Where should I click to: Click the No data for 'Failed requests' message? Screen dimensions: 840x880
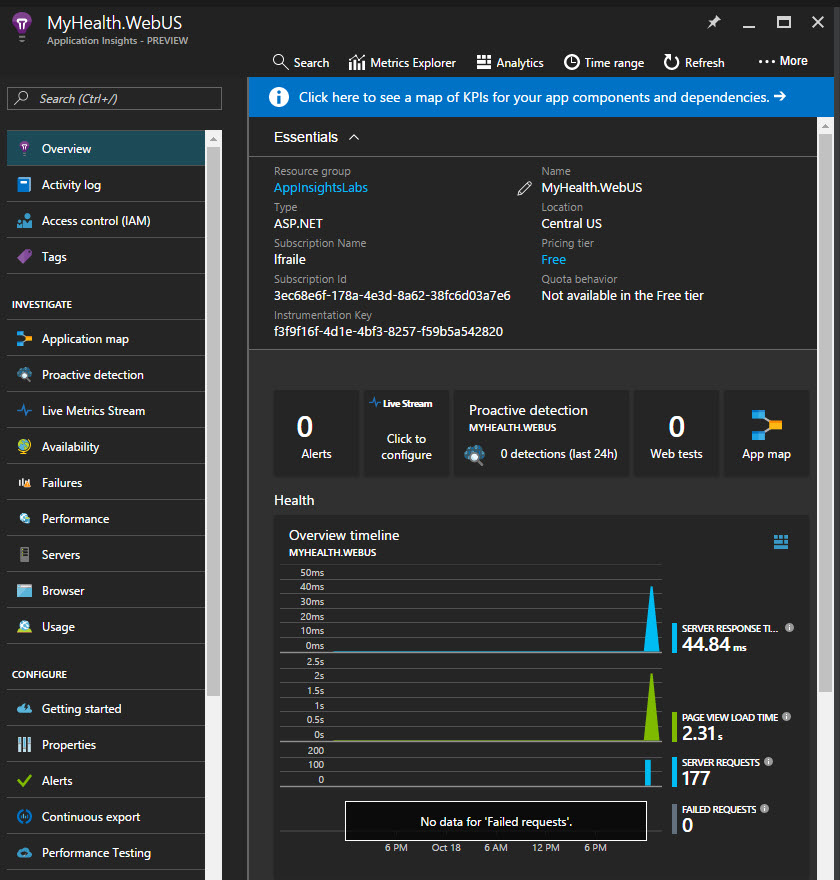coord(496,822)
